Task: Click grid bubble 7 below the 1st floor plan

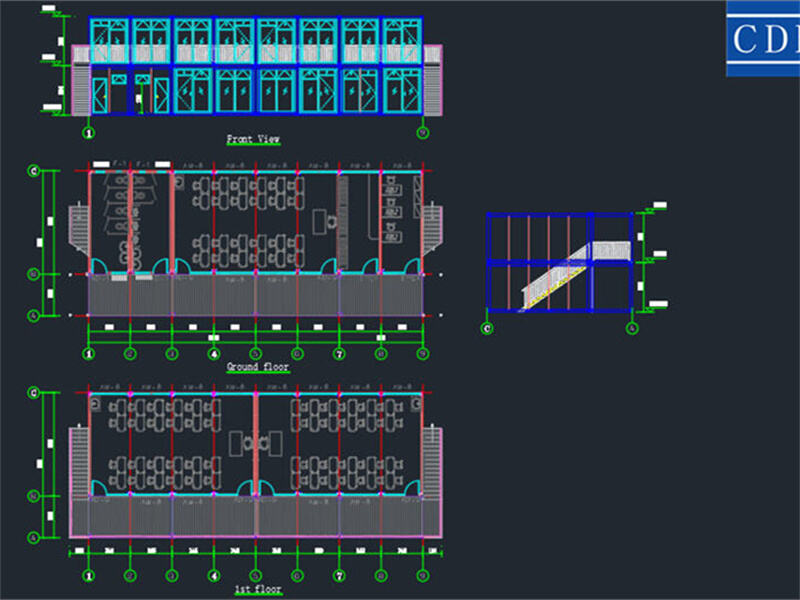Action: 339,577
